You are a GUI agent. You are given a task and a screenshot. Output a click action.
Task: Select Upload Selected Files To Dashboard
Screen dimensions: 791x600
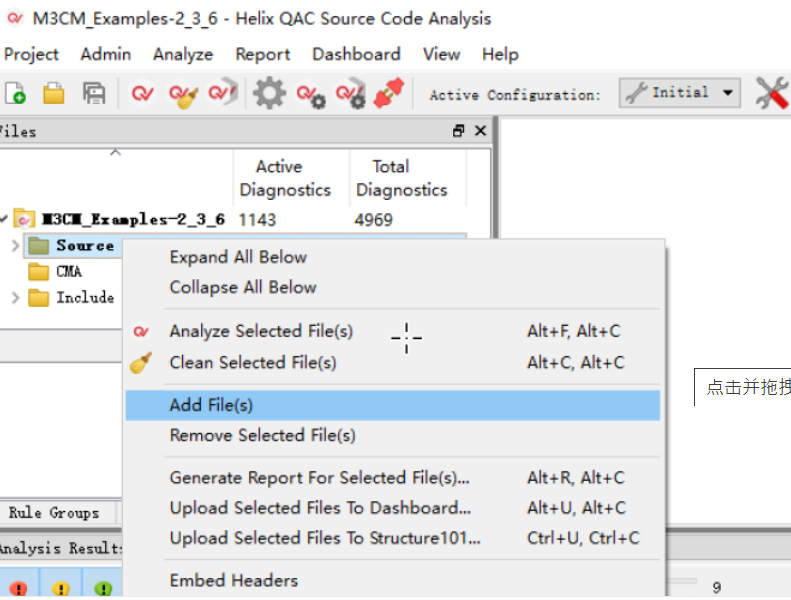coord(392,508)
